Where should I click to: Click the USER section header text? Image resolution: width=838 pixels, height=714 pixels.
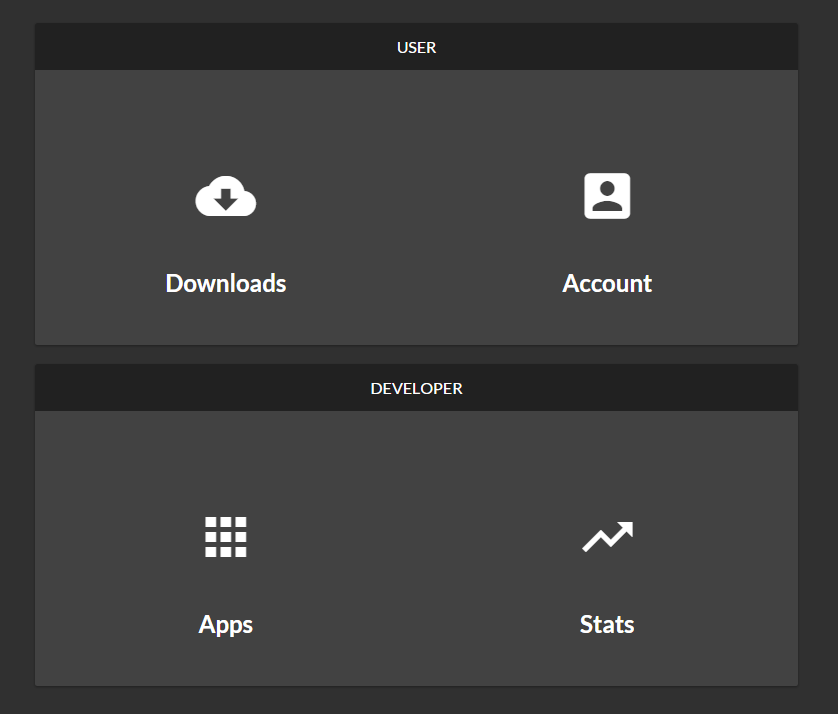[x=416, y=47]
